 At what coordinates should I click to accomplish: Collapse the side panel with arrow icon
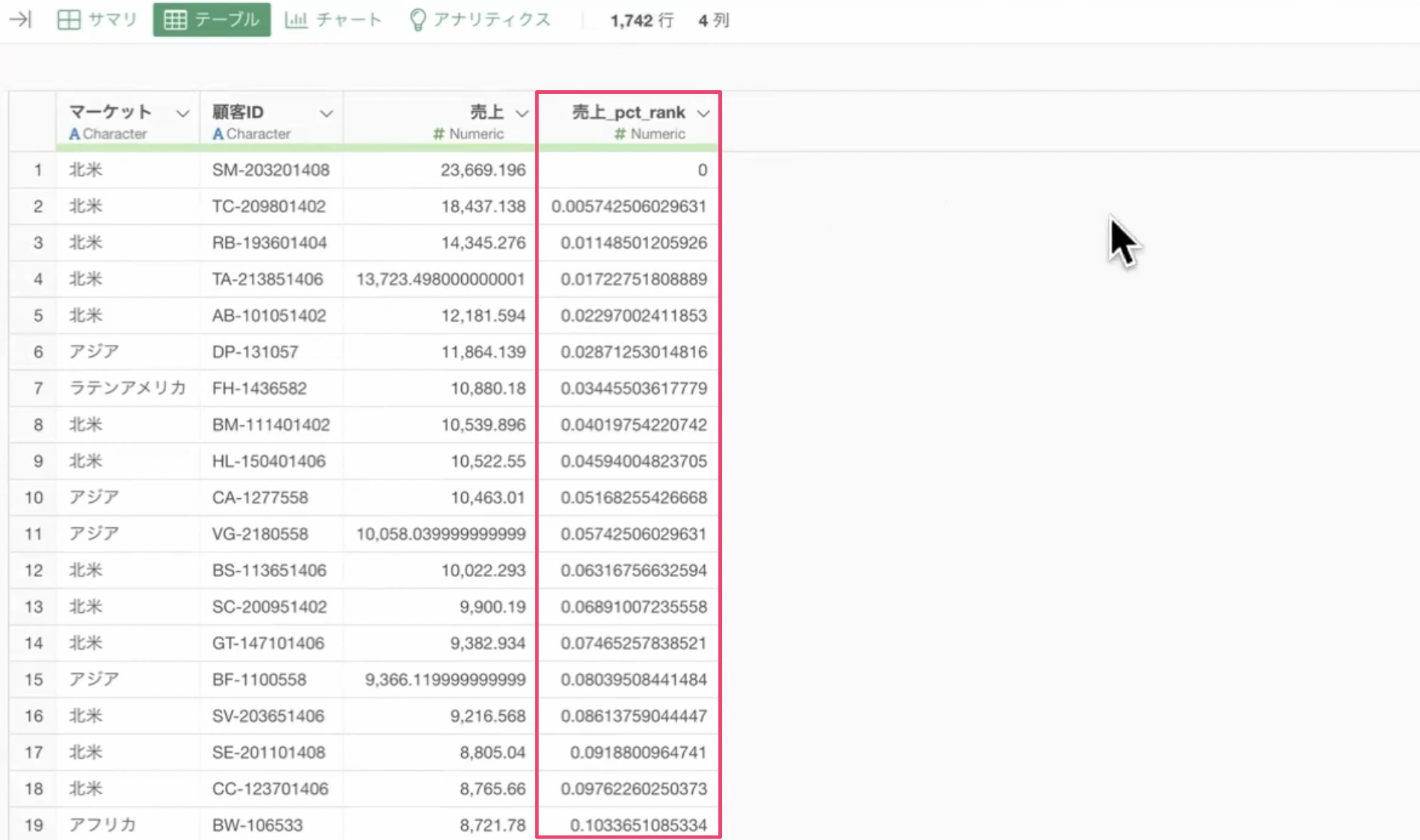pyautogui.click(x=20, y=19)
